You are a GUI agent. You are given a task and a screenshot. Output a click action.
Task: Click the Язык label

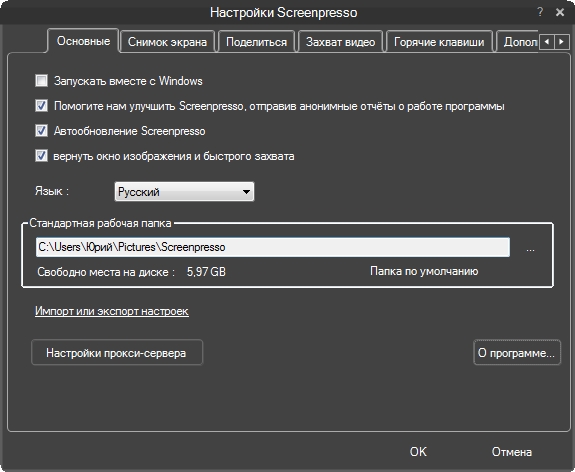click(52, 191)
